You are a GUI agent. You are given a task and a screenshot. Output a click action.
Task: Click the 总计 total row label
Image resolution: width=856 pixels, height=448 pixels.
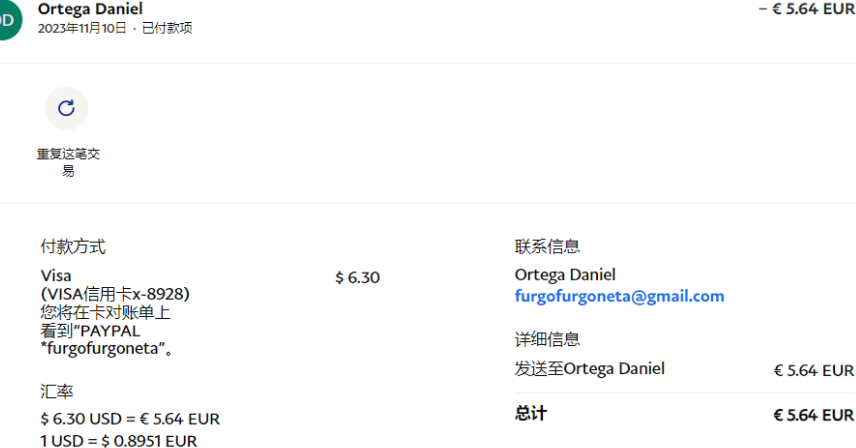point(531,414)
